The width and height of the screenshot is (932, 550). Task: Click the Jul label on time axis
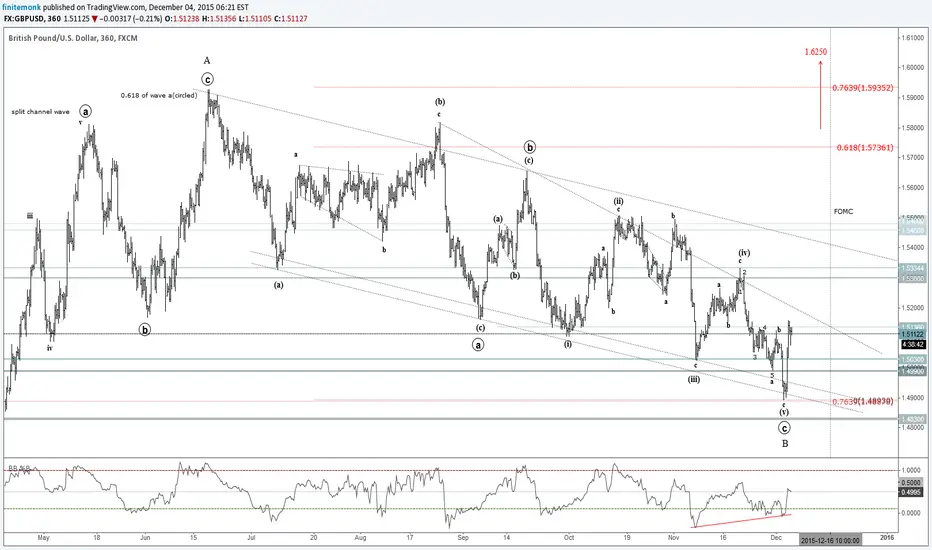[251, 538]
